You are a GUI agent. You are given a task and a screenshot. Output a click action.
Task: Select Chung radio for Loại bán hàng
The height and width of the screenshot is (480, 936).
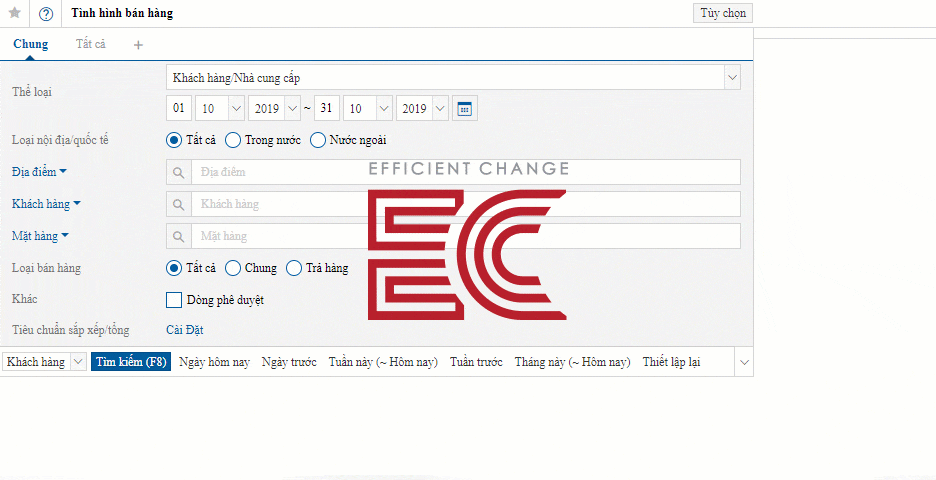click(233, 268)
